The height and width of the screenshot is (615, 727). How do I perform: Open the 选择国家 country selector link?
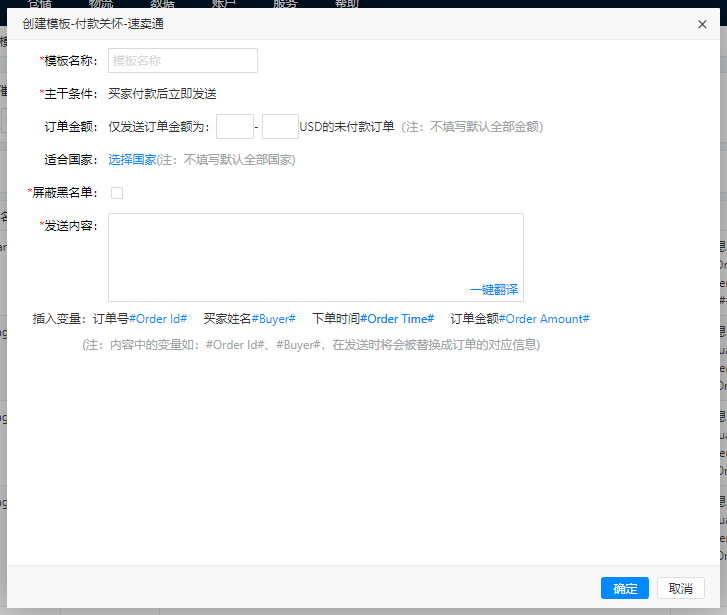pos(132,160)
